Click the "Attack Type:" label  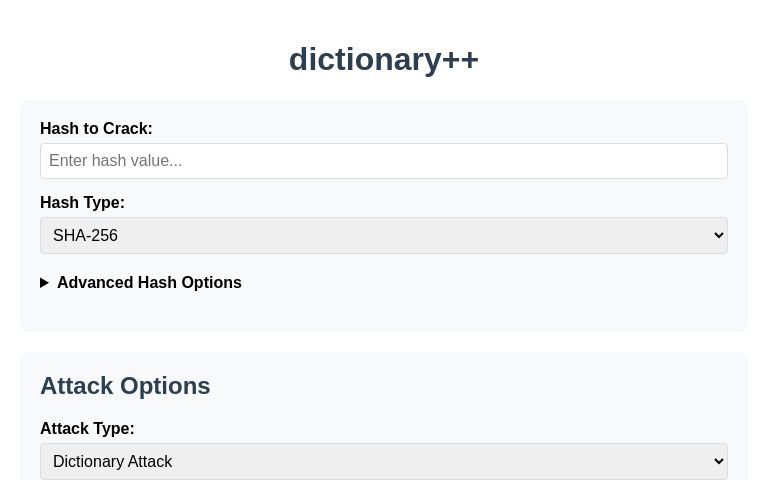point(87,429)
